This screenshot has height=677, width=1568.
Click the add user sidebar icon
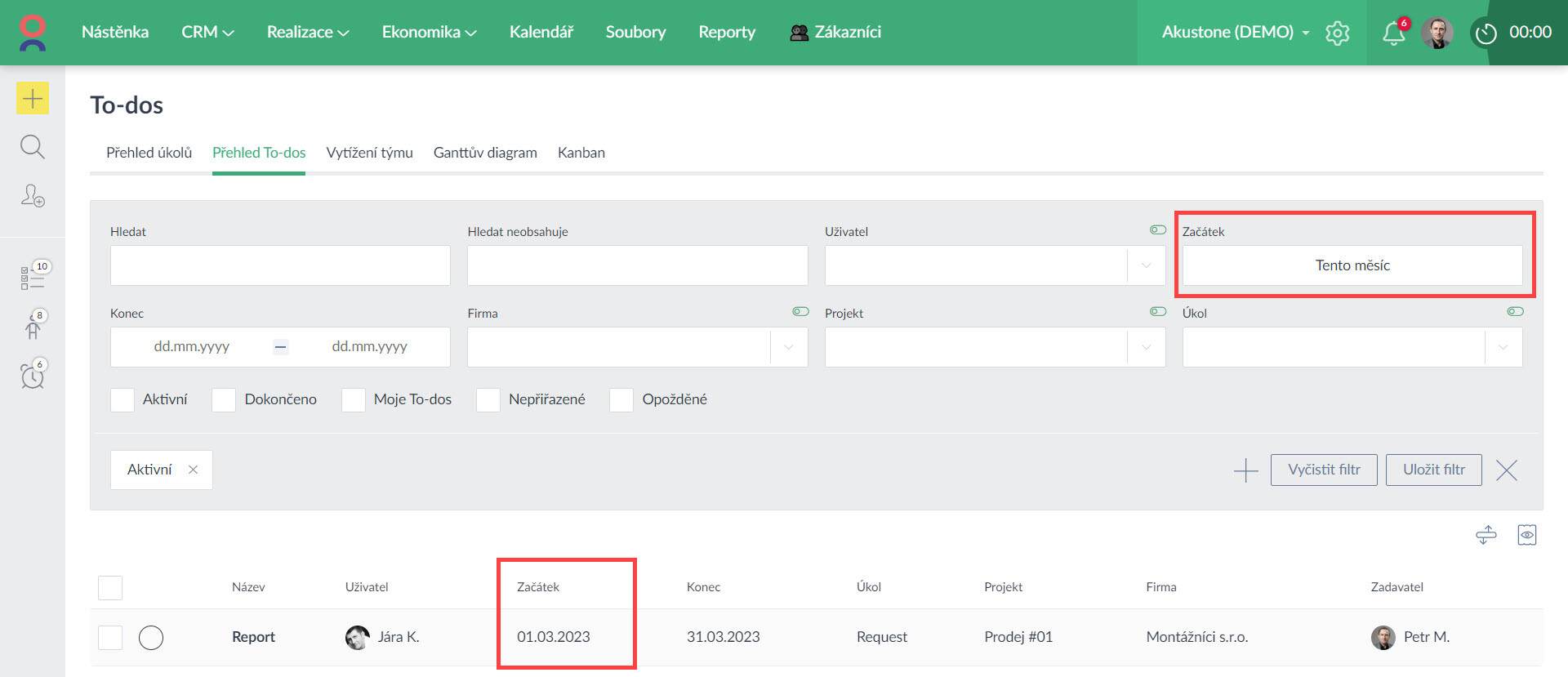point(33,196)
